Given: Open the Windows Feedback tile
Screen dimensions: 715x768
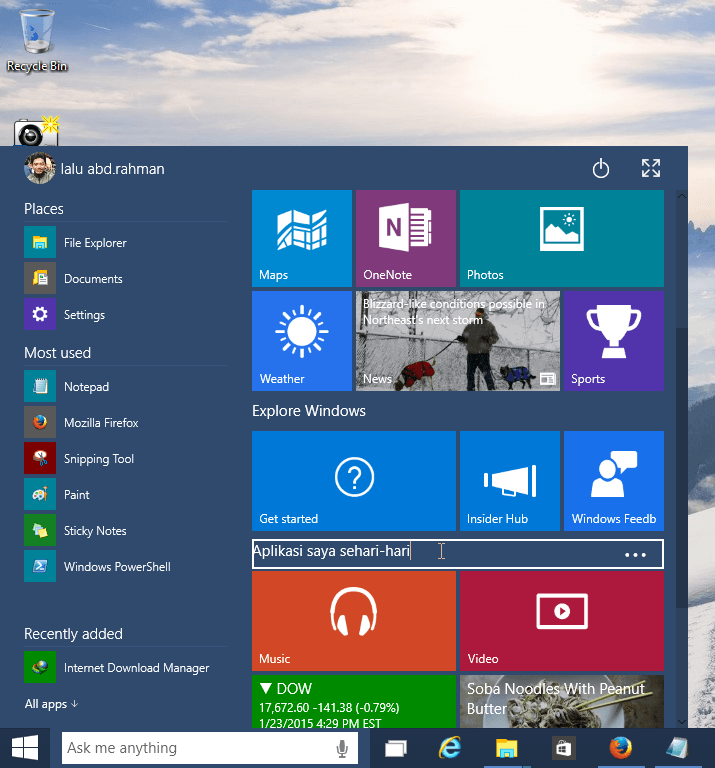Looking at the screenshot, I should (614, 481).
